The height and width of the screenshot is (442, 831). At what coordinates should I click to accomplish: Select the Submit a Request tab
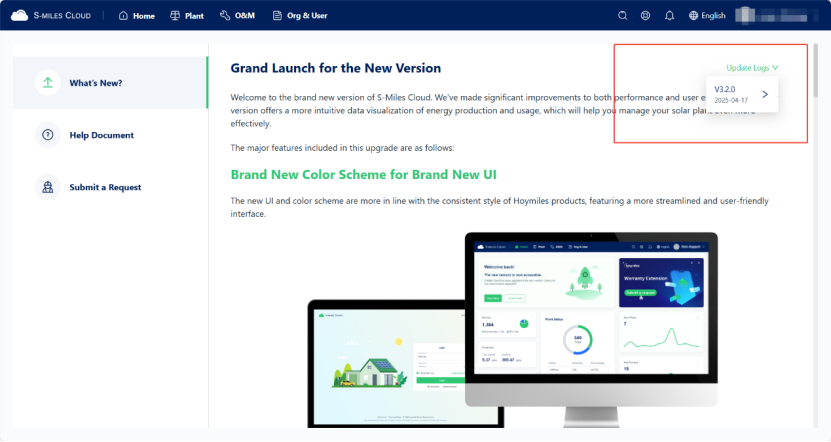tap(110, 187)
